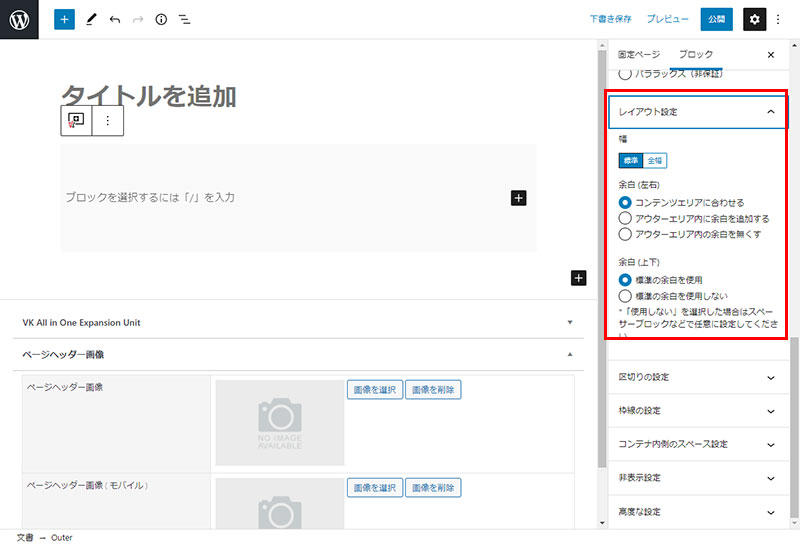The width and height of the screenshot is (800, 545).
Task: Switch to the 固定ページ tab
Action: click(639, 54)
